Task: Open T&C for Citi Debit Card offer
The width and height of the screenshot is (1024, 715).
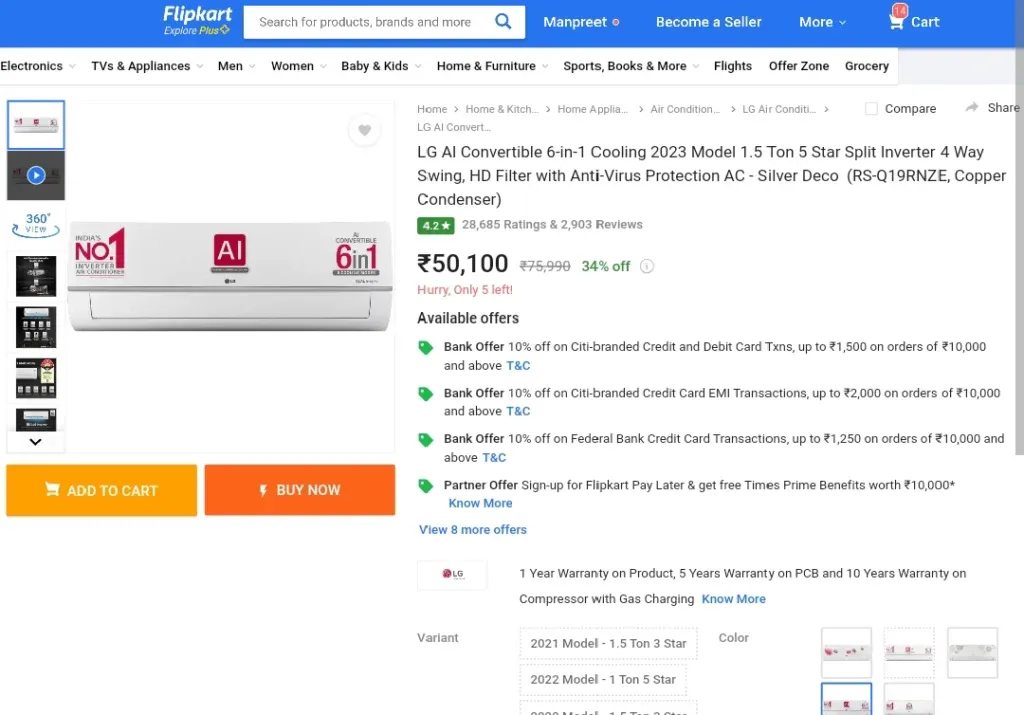Action: click(518, 366)
